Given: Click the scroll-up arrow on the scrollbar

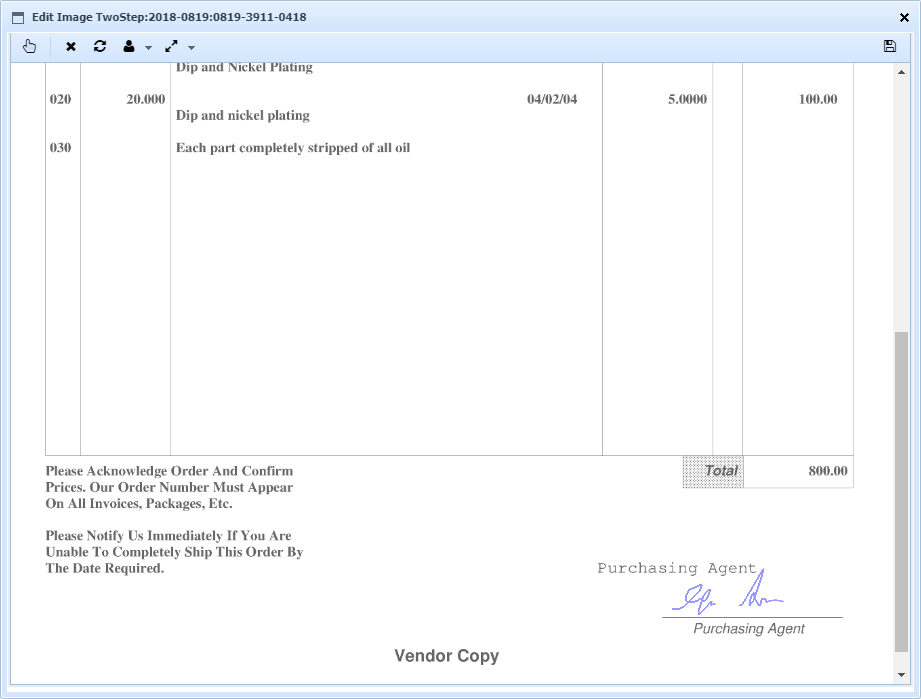Looking at the screenshot, I should tap(903, 71).
